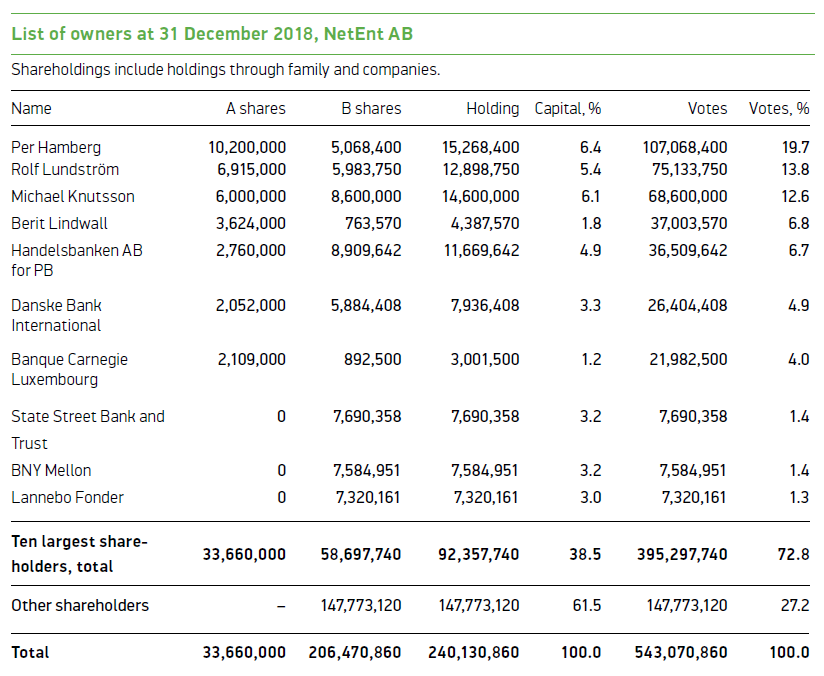Click Per Hamberg's holding 15,268,400

[480, 148]
